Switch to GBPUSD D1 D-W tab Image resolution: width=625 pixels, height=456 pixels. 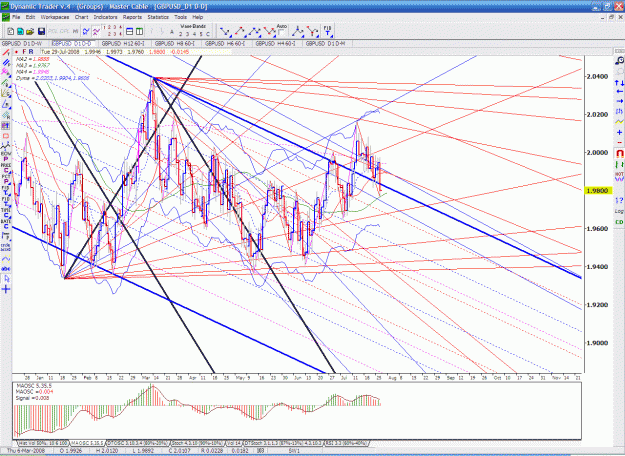coord(22,43)
